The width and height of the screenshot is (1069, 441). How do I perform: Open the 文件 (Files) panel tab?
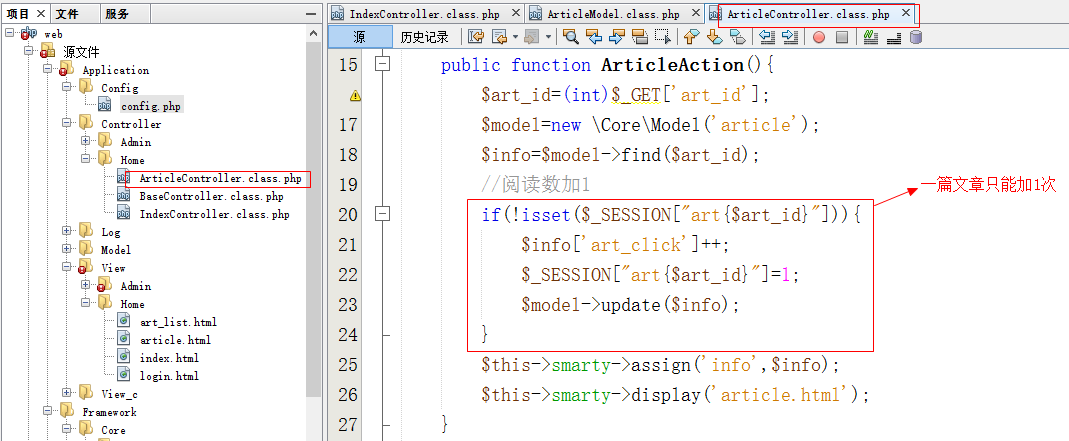pyautogui.click(x=67, y=14)
